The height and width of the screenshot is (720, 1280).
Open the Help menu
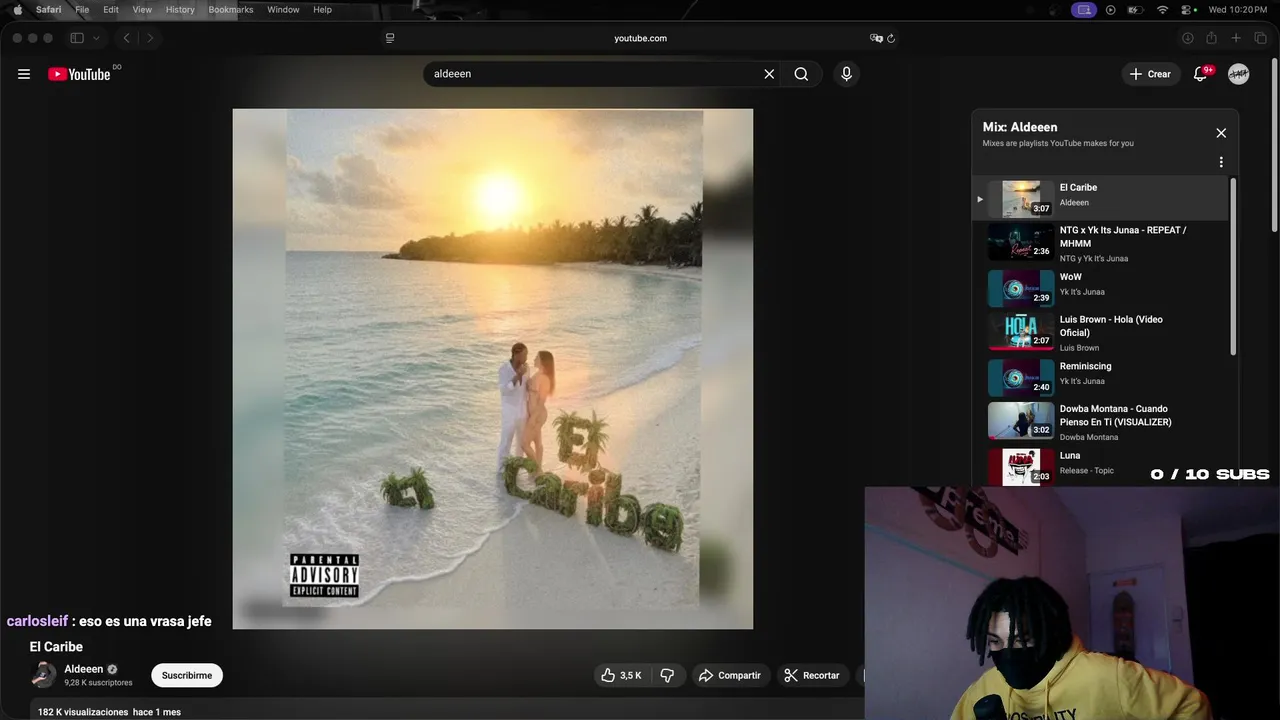tap(322, 9)
